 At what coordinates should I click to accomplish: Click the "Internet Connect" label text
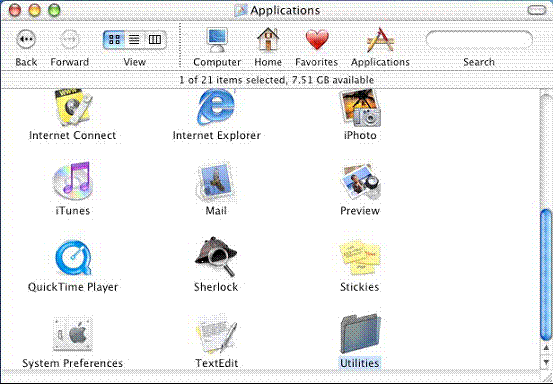coord(72,135)
